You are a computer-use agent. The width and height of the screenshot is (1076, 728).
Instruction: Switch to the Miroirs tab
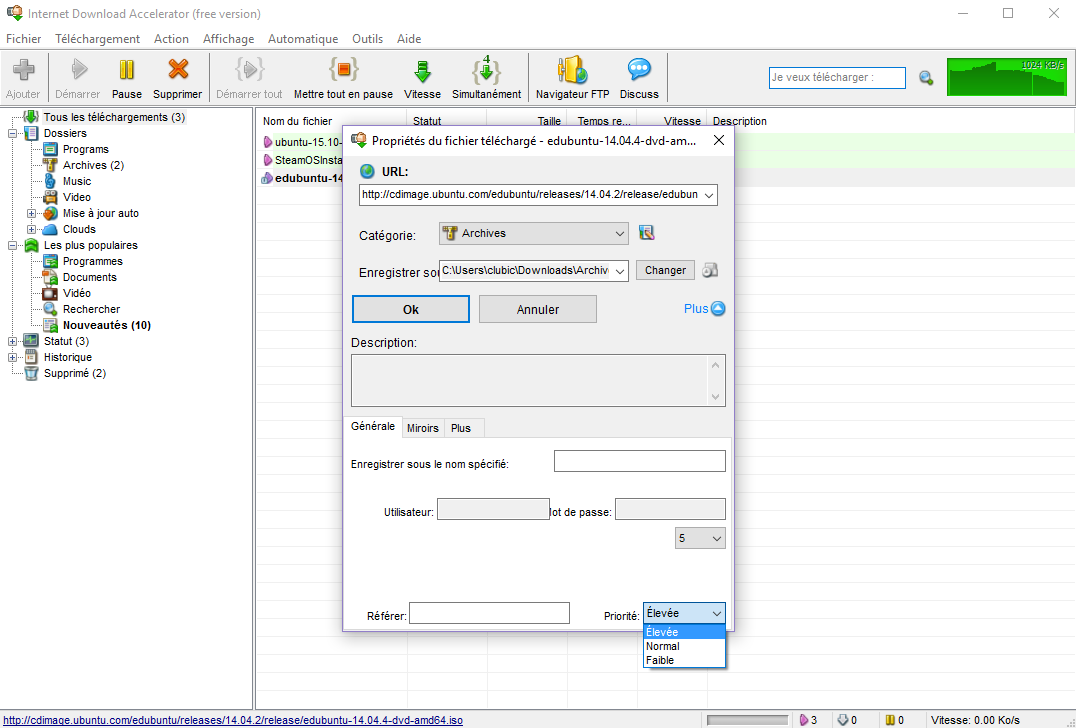point(423,428)
